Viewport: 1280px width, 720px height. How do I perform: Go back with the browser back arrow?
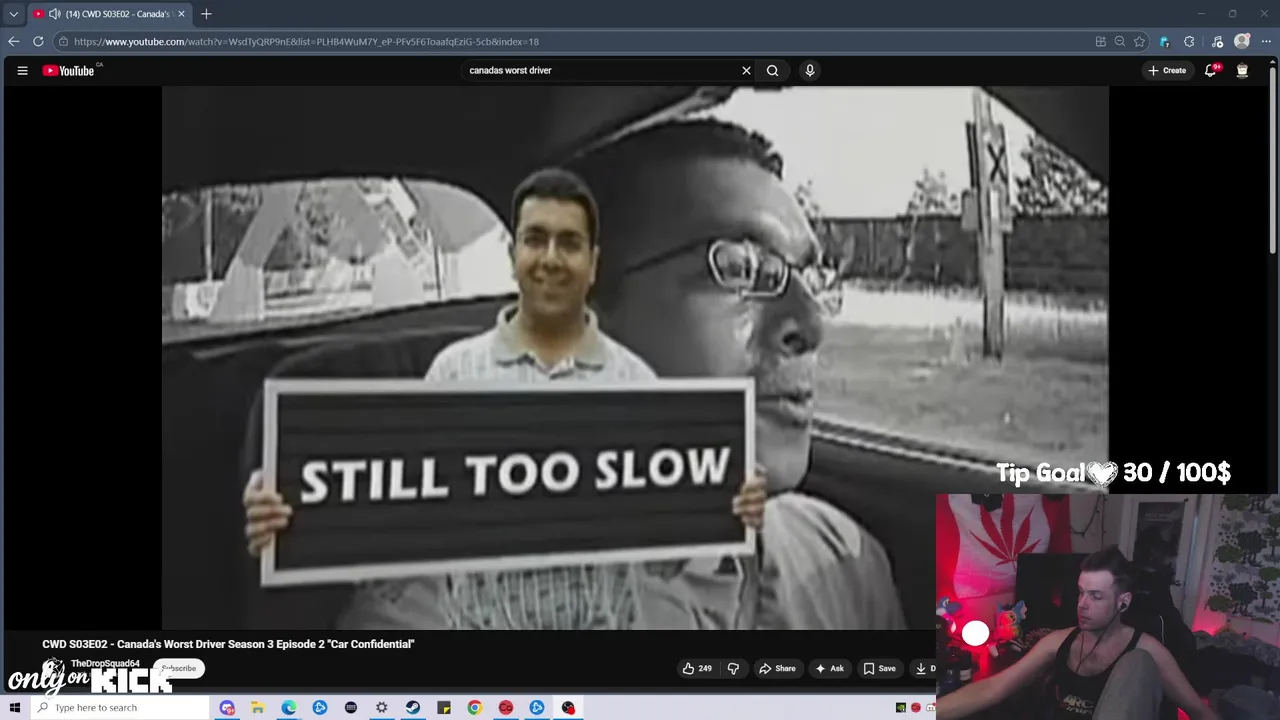pos(13,41)
